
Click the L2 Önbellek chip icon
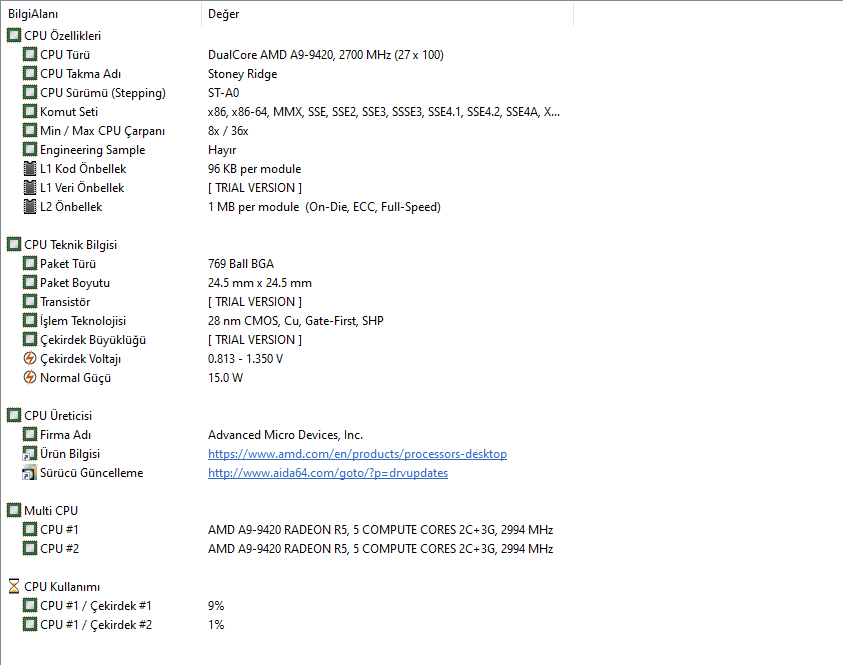[x=30, y=207]
